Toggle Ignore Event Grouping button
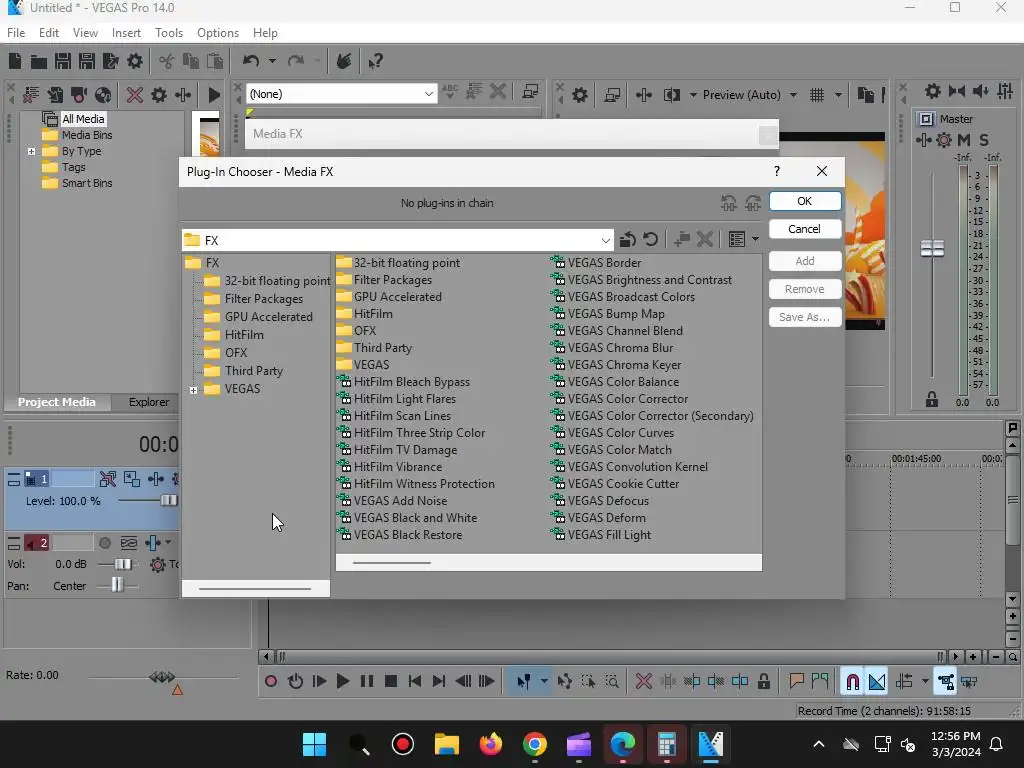 [969, 682]
